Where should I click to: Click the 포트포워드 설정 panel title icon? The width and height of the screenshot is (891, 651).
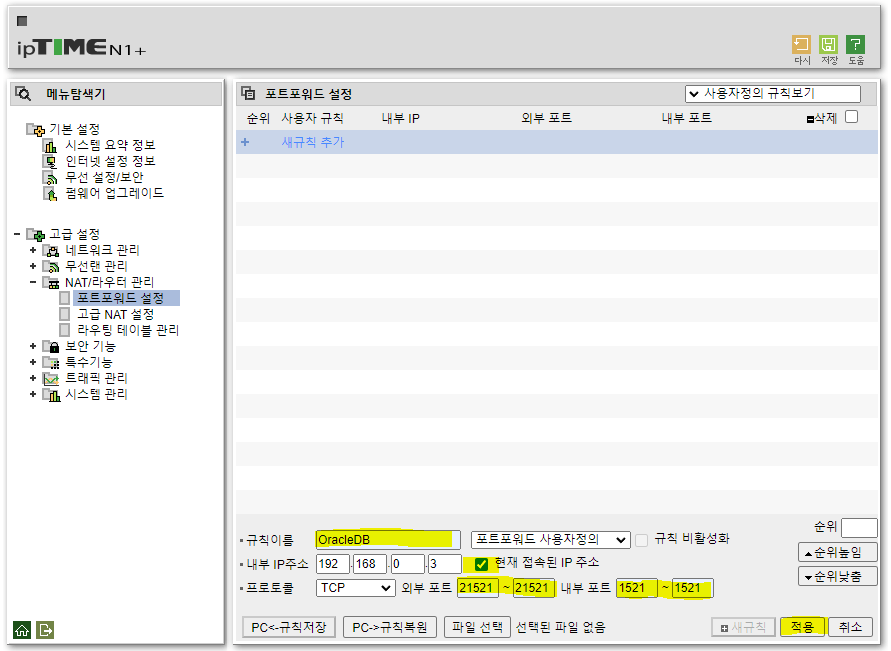pos(248,93)
